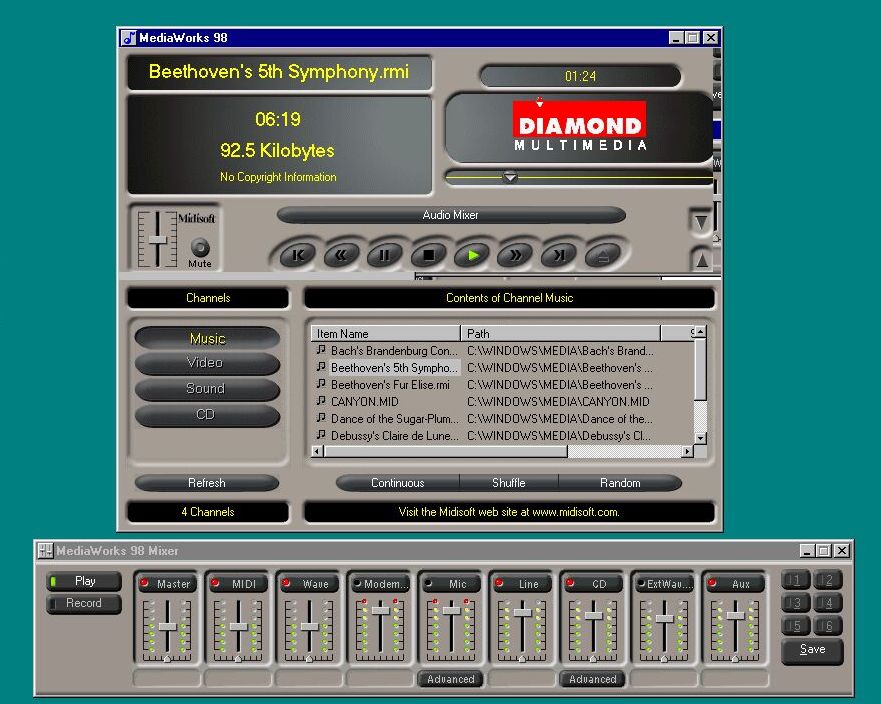Load mixer preset 3
The width and height of the screenshot is (881, 704).
(x=796, y=603)
